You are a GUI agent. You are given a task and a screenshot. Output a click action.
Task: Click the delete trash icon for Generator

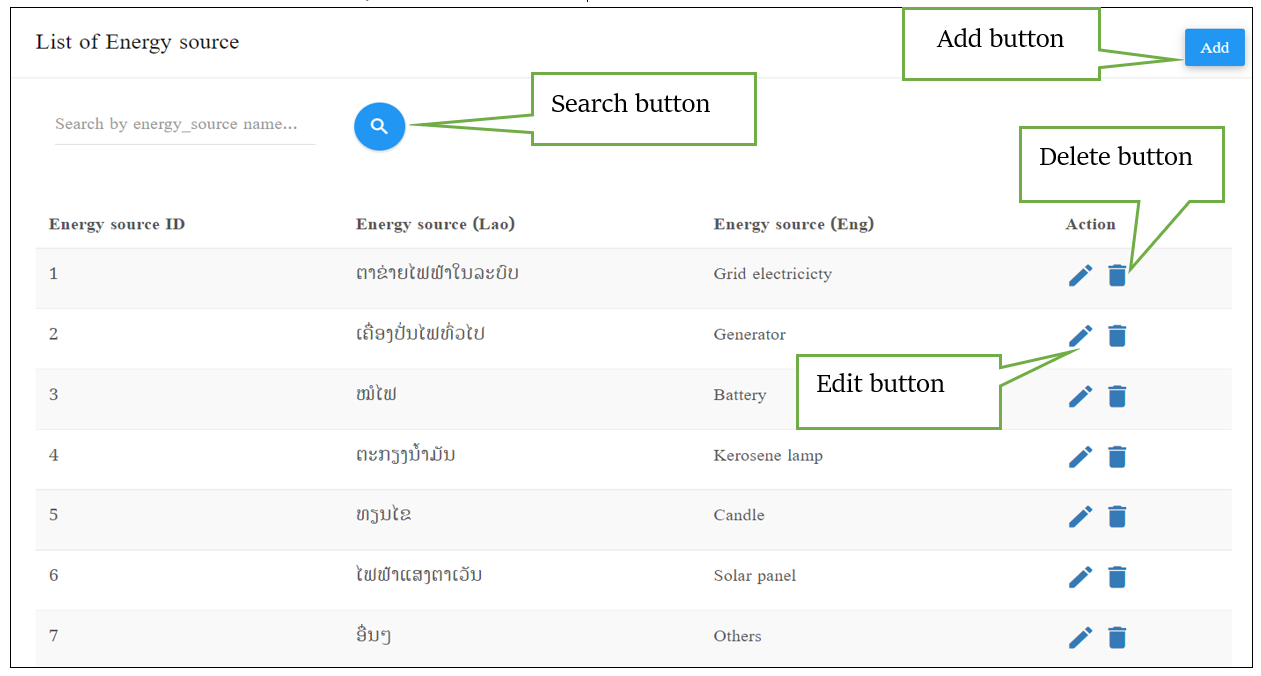[1117, 336]
